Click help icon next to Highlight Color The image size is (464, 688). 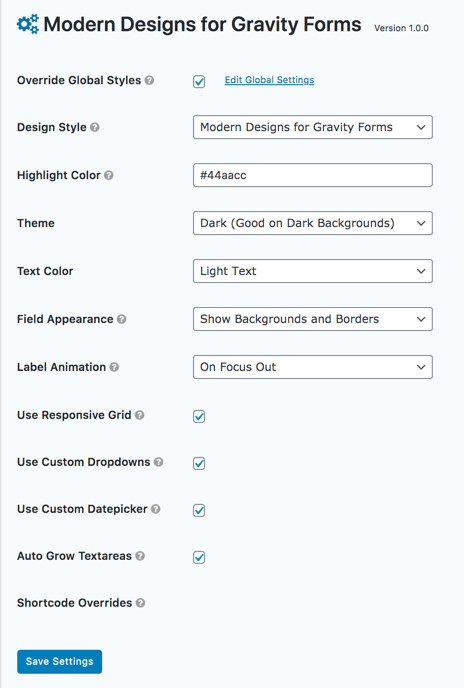pyautogui.click(x=109, y=175)
